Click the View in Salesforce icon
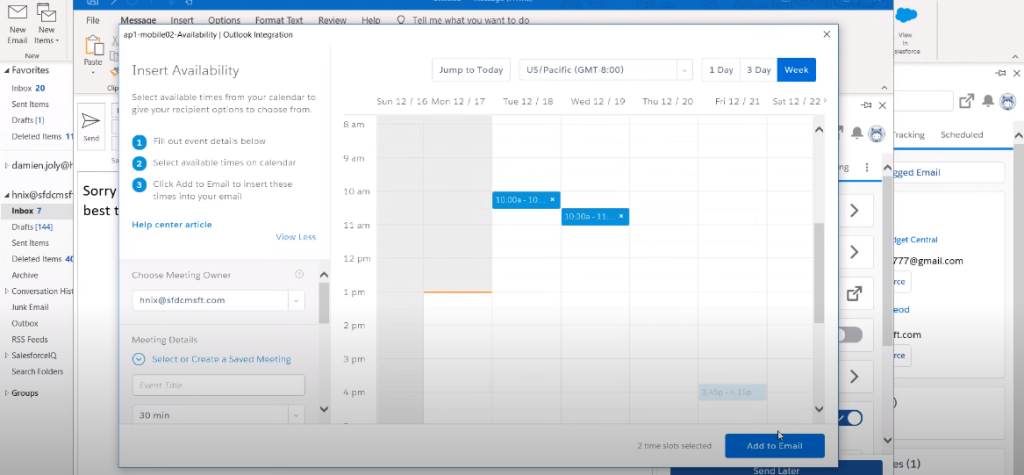This screenshot has height=475, width=1024. [x=907, y=20]
